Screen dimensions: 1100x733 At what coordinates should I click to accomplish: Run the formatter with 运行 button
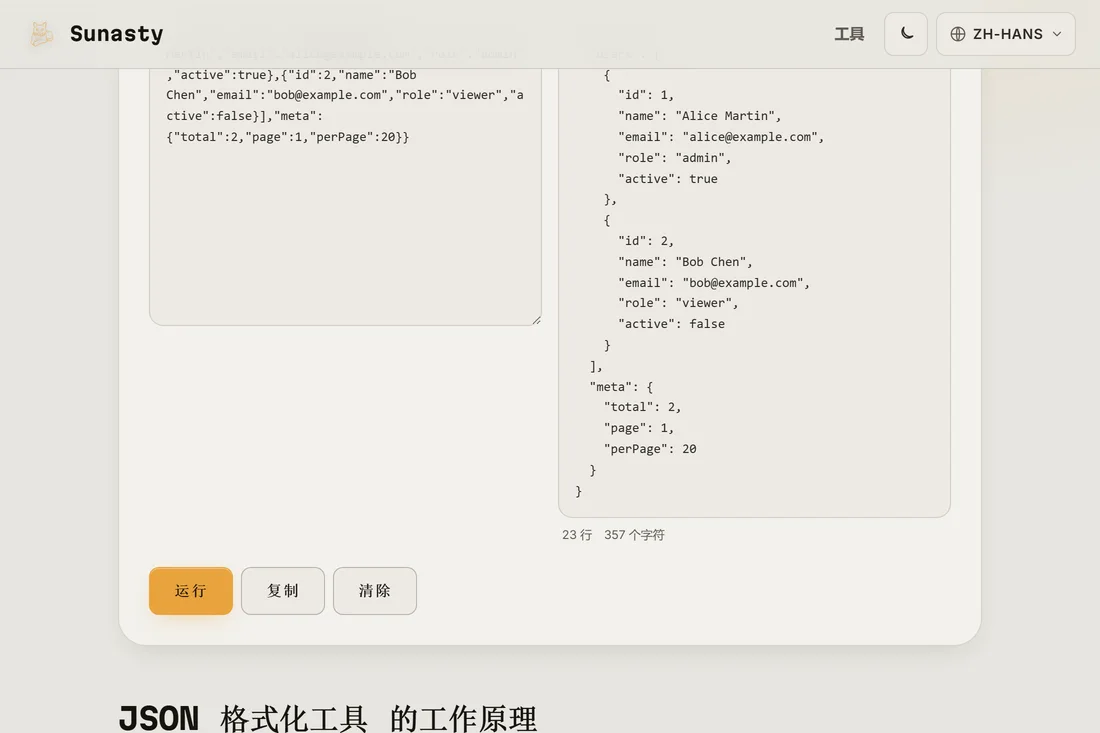(x=191, y=591)
